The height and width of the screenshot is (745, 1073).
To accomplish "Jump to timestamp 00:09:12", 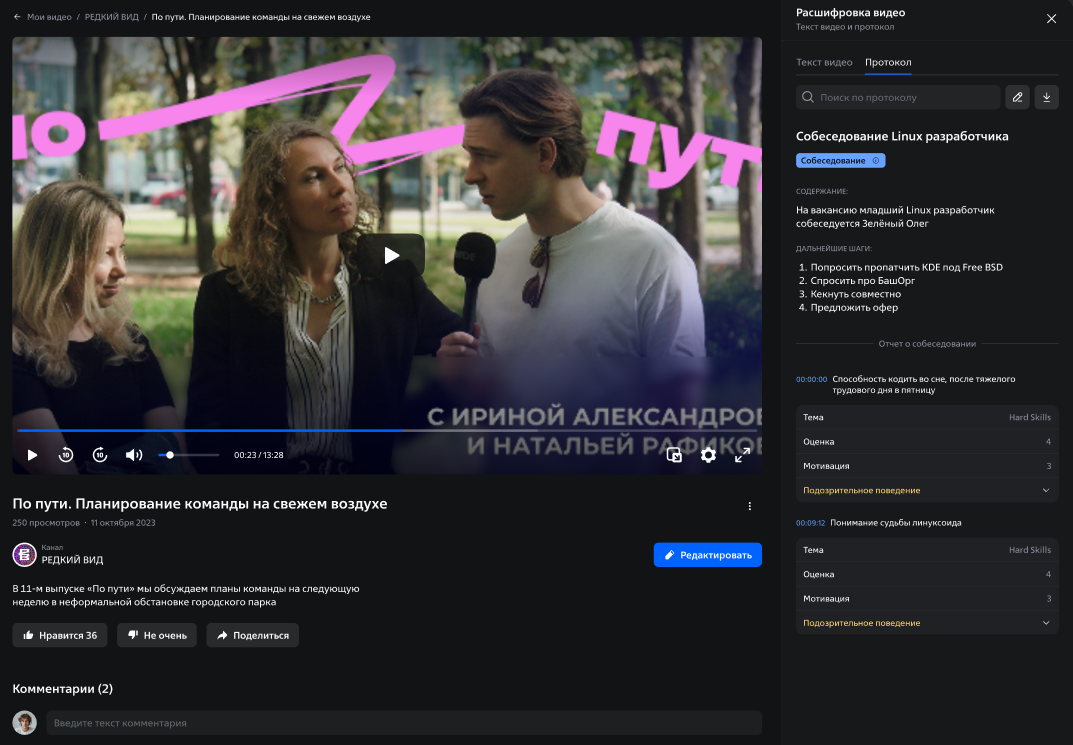I will 811,523.
